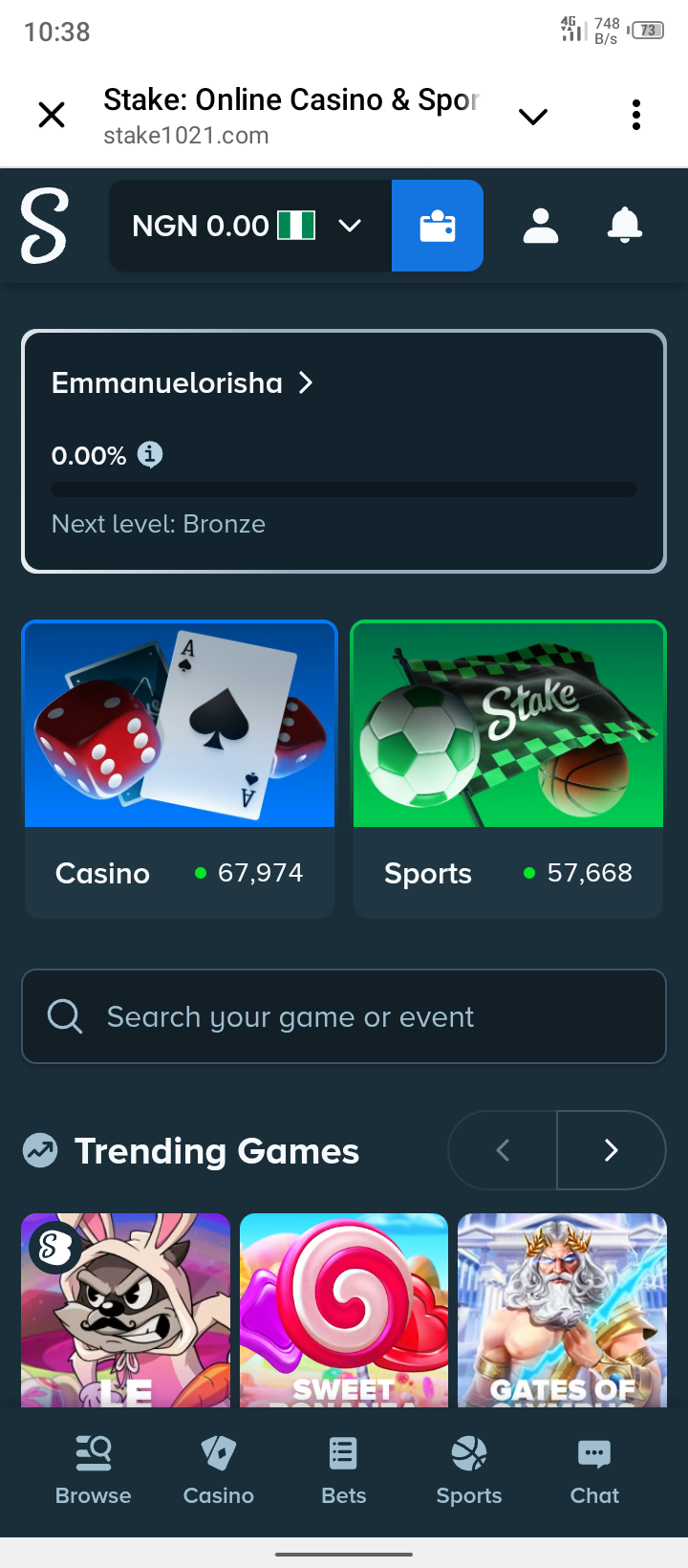This screenshot has height=1568, width=688.
Task: Open the Sports card with soccer ball
Action: click(508, 769)
